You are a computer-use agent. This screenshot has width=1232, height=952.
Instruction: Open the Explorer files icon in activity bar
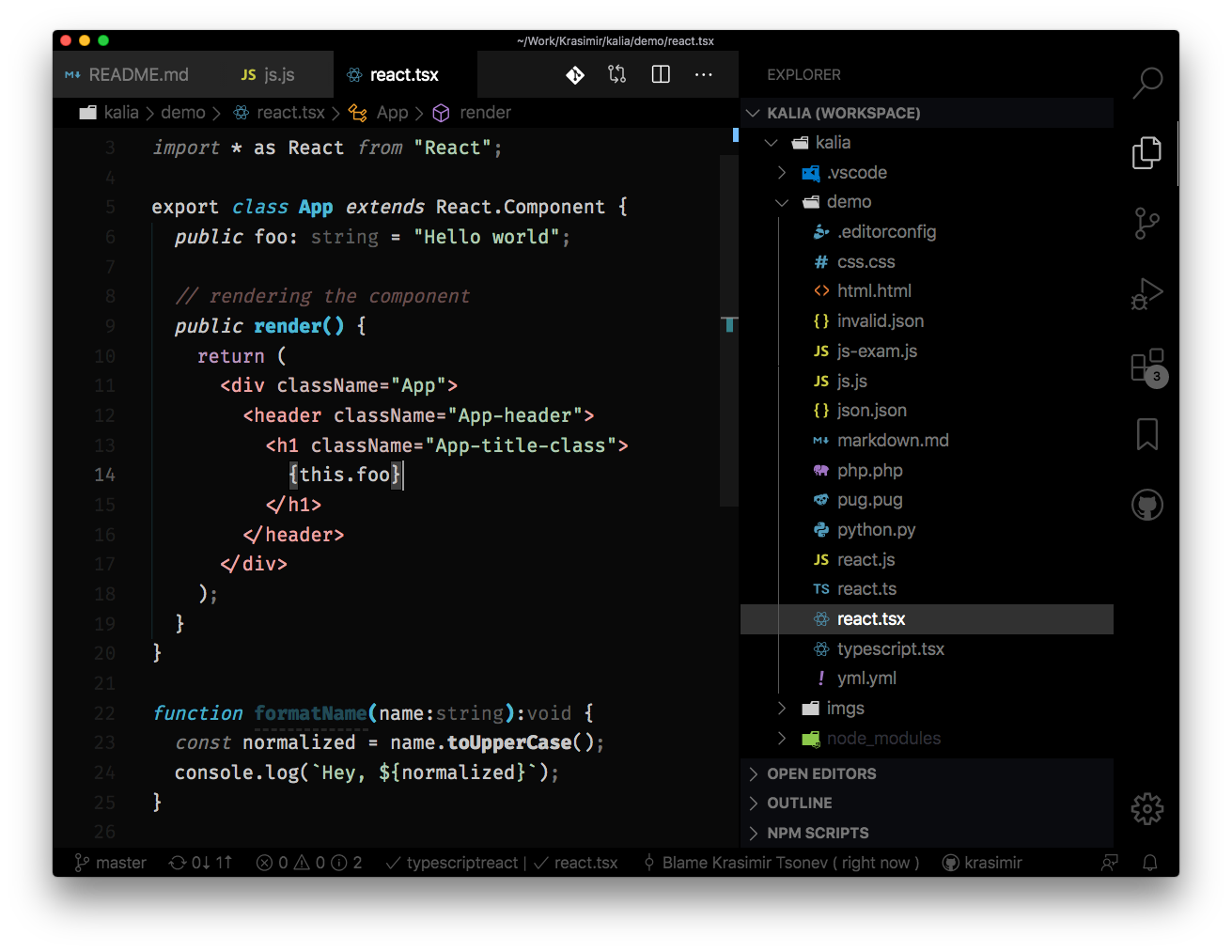[x=1146, y=153]
